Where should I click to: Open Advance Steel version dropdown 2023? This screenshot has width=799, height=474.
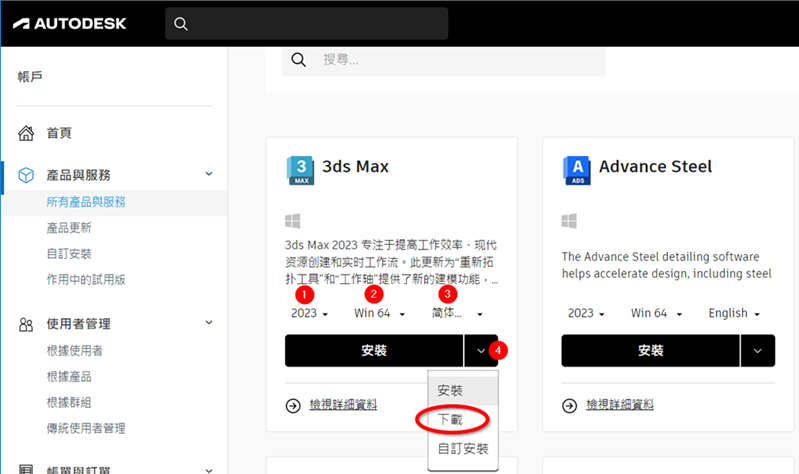586,313
